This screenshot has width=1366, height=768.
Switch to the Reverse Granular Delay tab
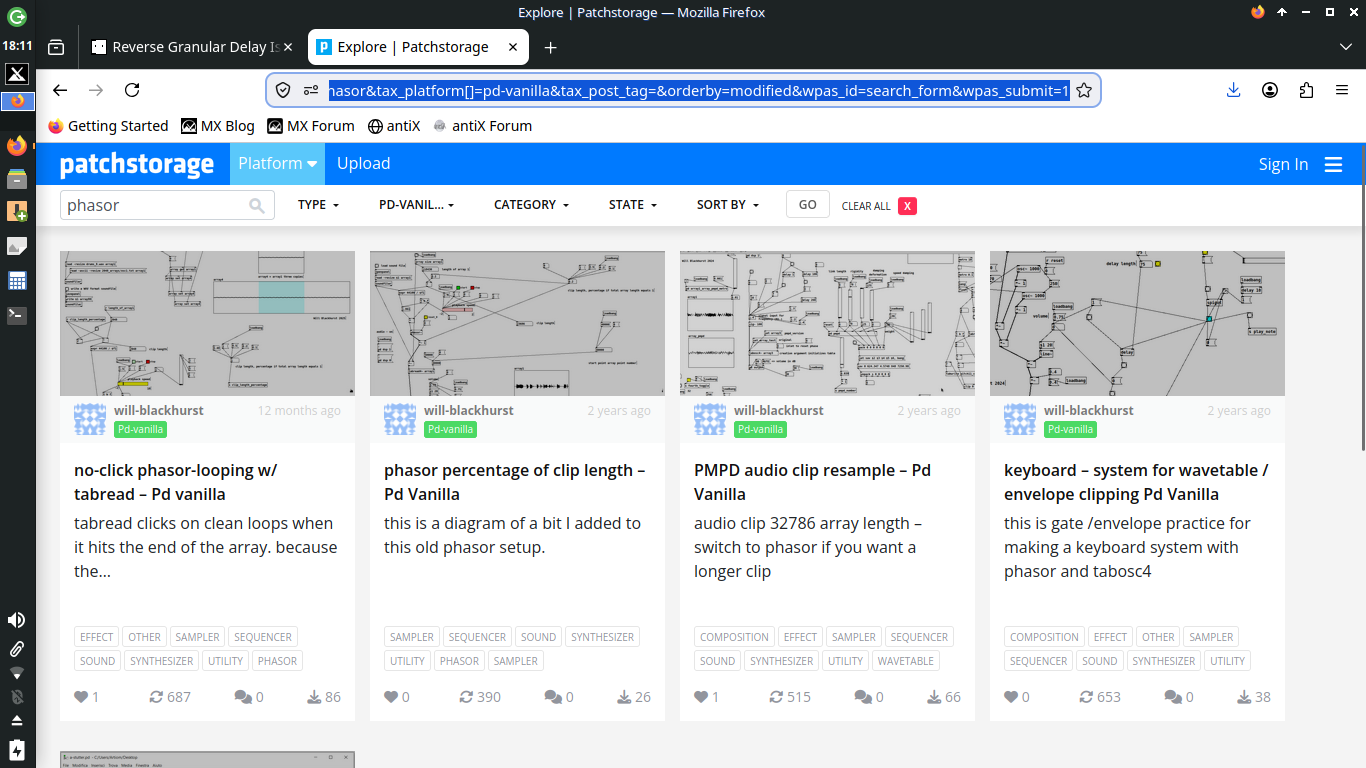[193, 47]
